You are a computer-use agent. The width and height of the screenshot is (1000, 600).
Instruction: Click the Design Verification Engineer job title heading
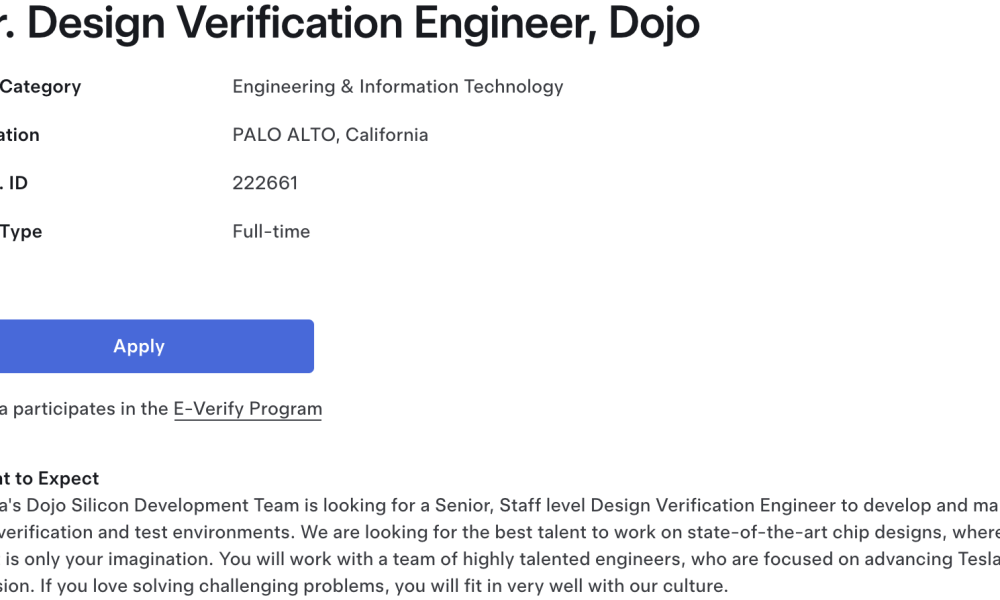click(350, 23)
